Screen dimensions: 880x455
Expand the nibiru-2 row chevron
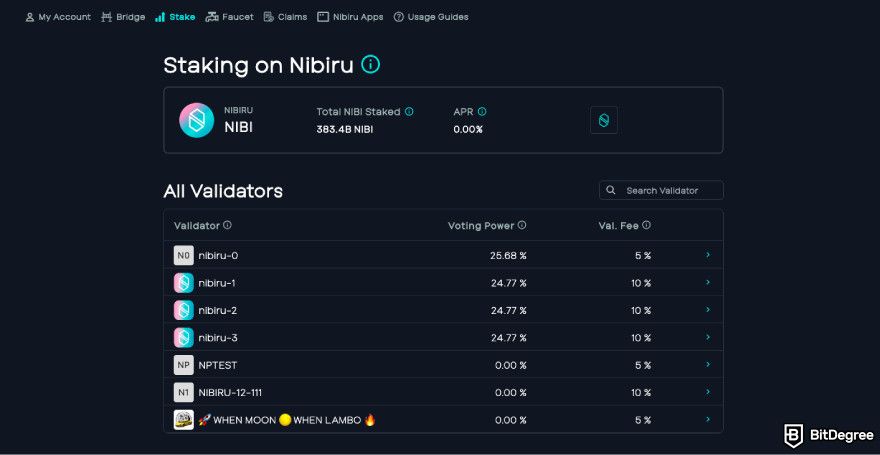click(x=708, y=310)
